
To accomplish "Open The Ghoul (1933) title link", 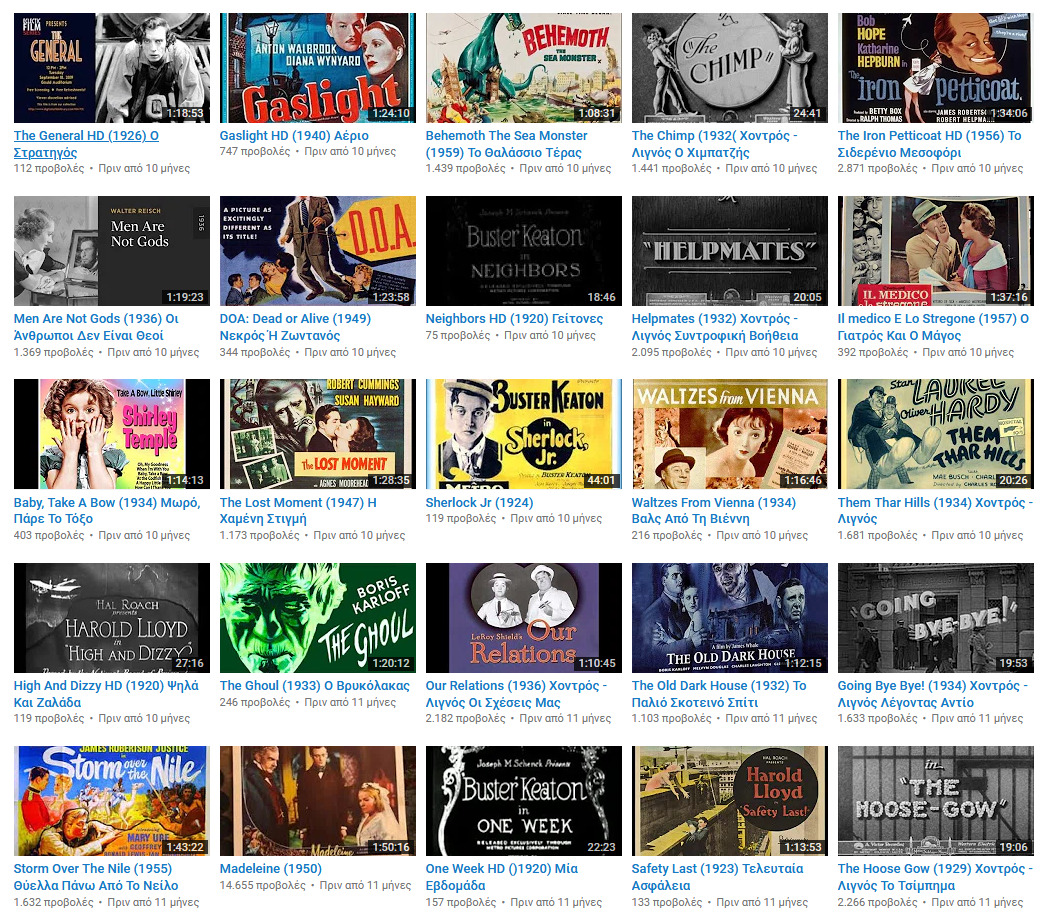I will [x=315, y=685].
